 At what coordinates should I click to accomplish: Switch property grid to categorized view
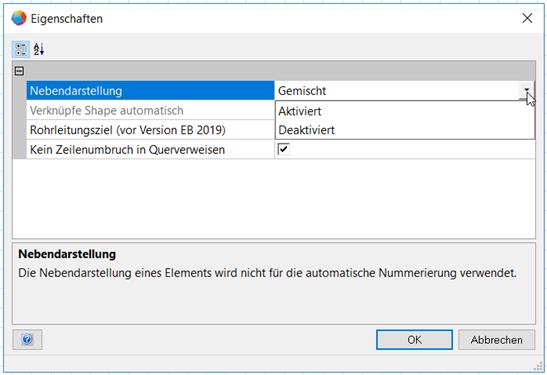click(x=21, y=49)
